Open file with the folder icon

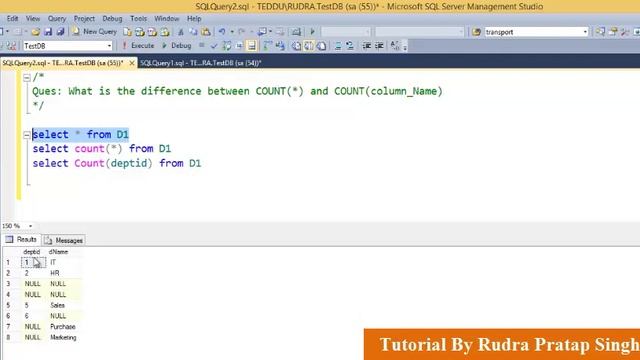[36, 32]
